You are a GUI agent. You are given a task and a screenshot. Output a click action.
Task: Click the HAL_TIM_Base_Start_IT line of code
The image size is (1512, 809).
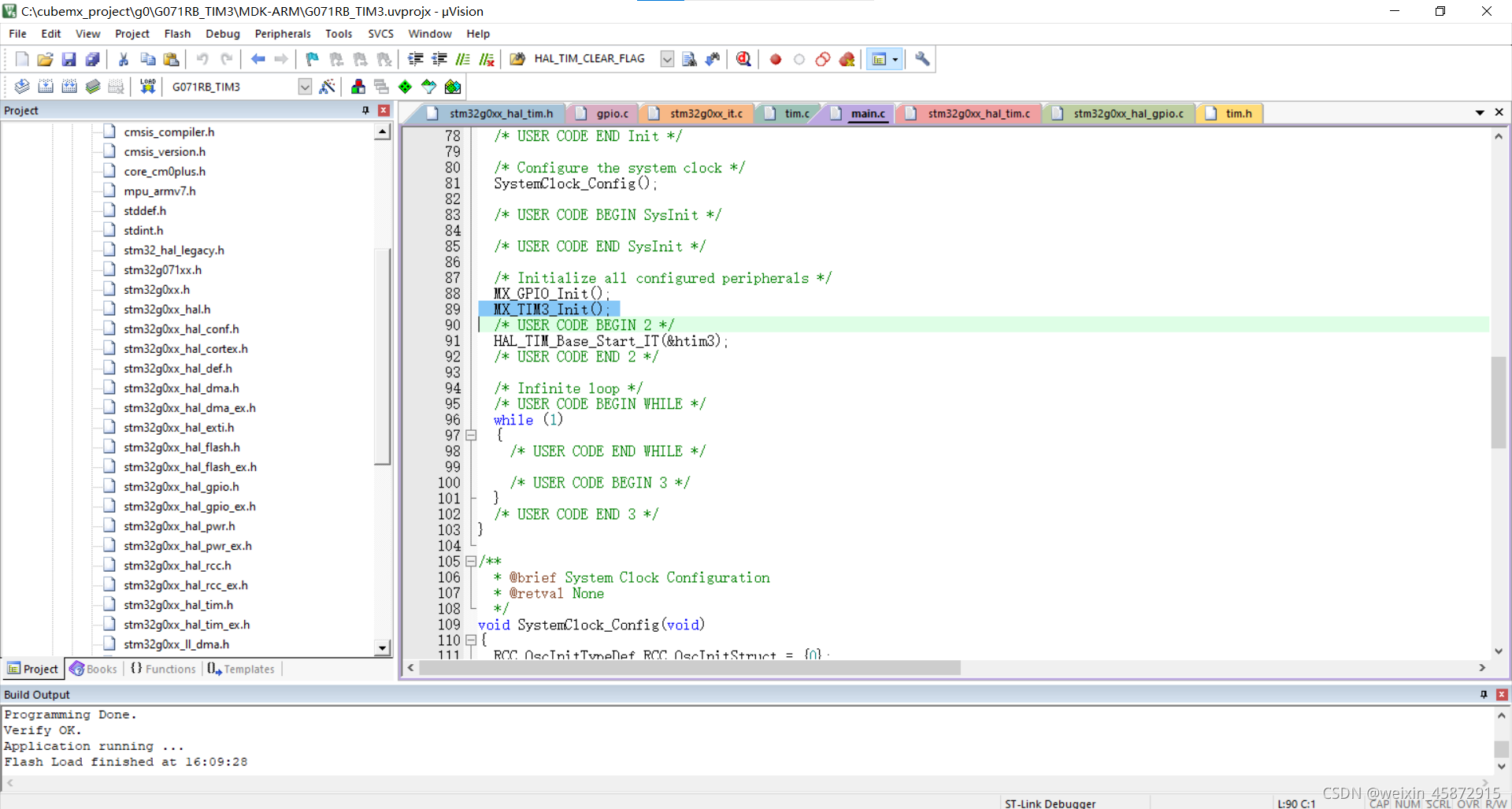coord(610,341)
